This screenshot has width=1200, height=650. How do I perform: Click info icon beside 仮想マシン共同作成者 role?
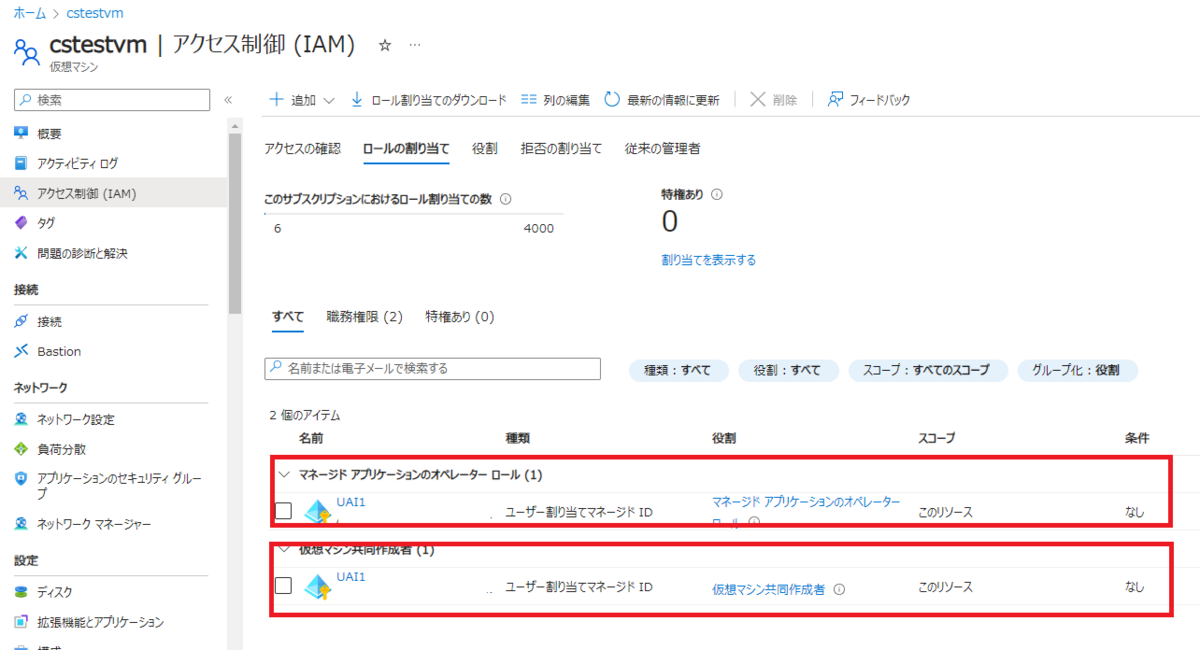[839, 589]
